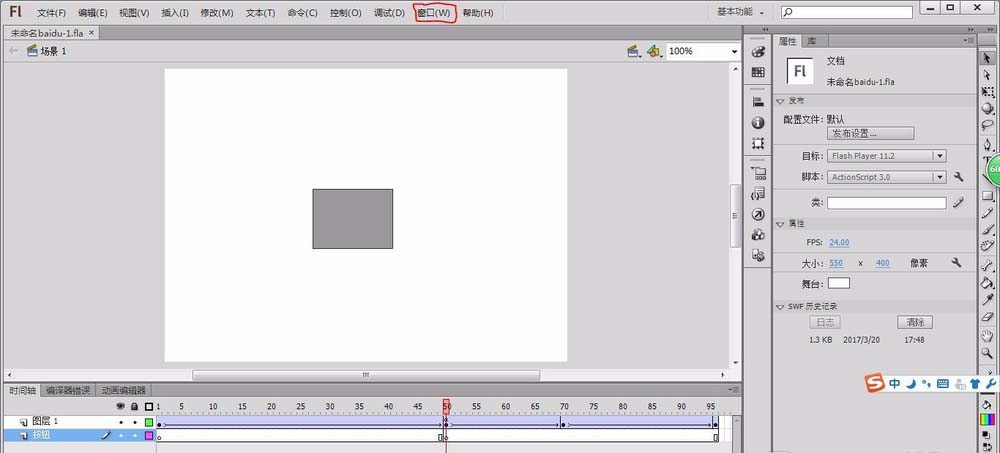Open ActionScript settings wrench icon
This screenshot has height=453, width=1000.
[958, 177]
